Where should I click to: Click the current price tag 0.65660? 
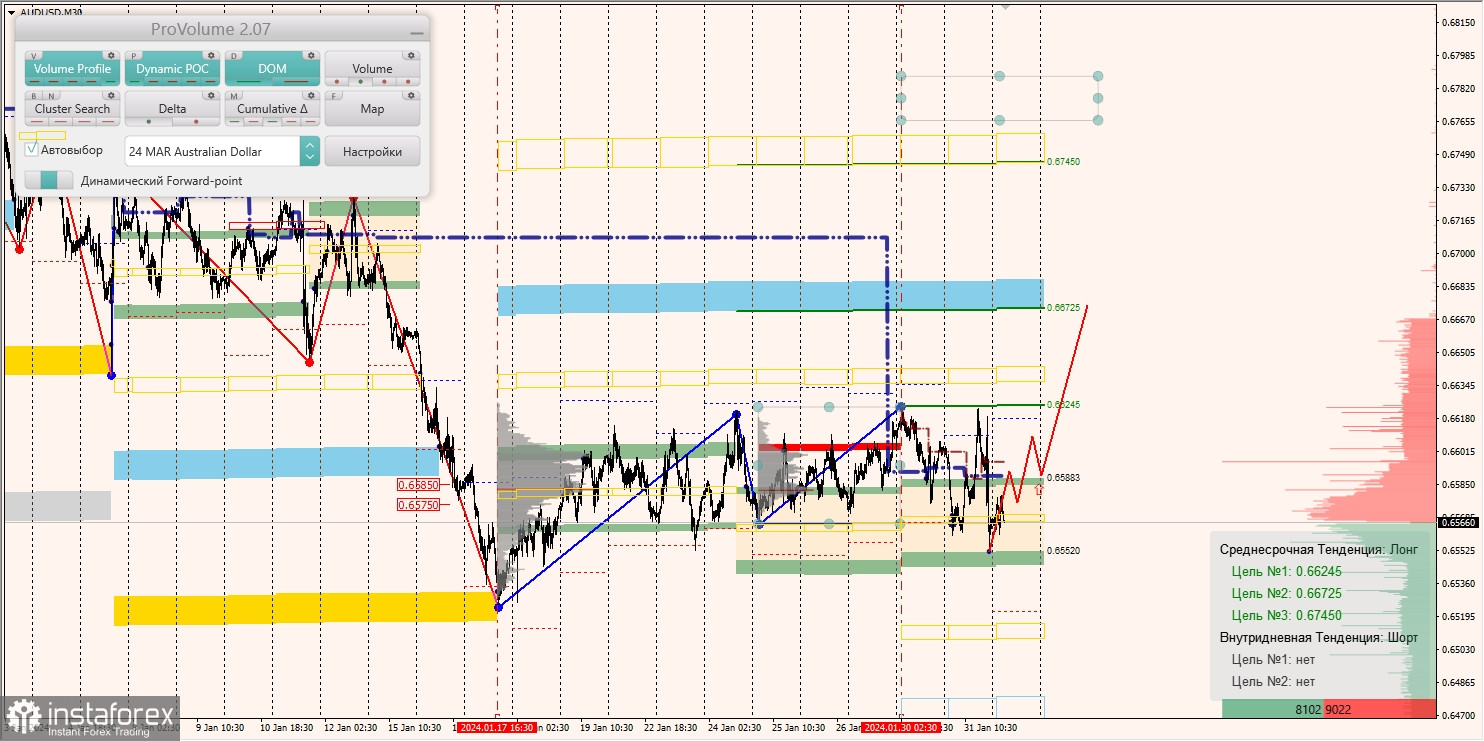(1459, 521)
